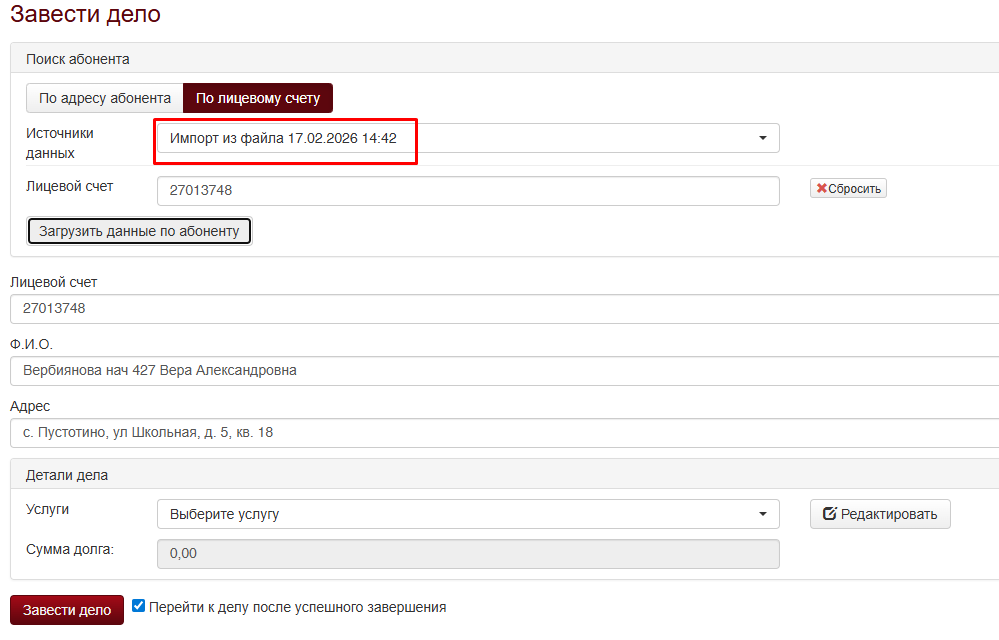
Task: Click the Сумма долга field showing 0,00
Action: pos(467,553)
